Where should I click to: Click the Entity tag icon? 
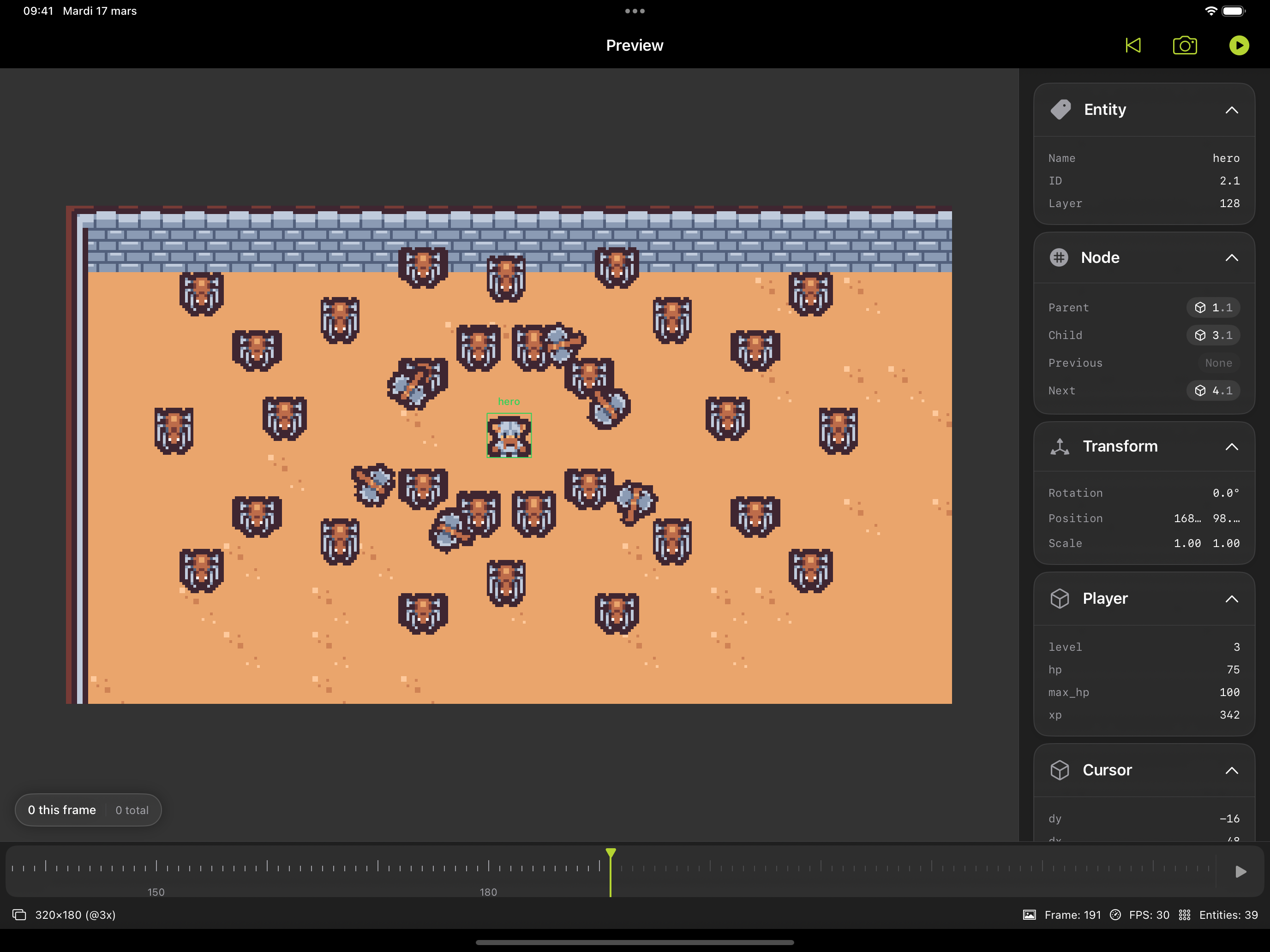(x=1060, y=110)
